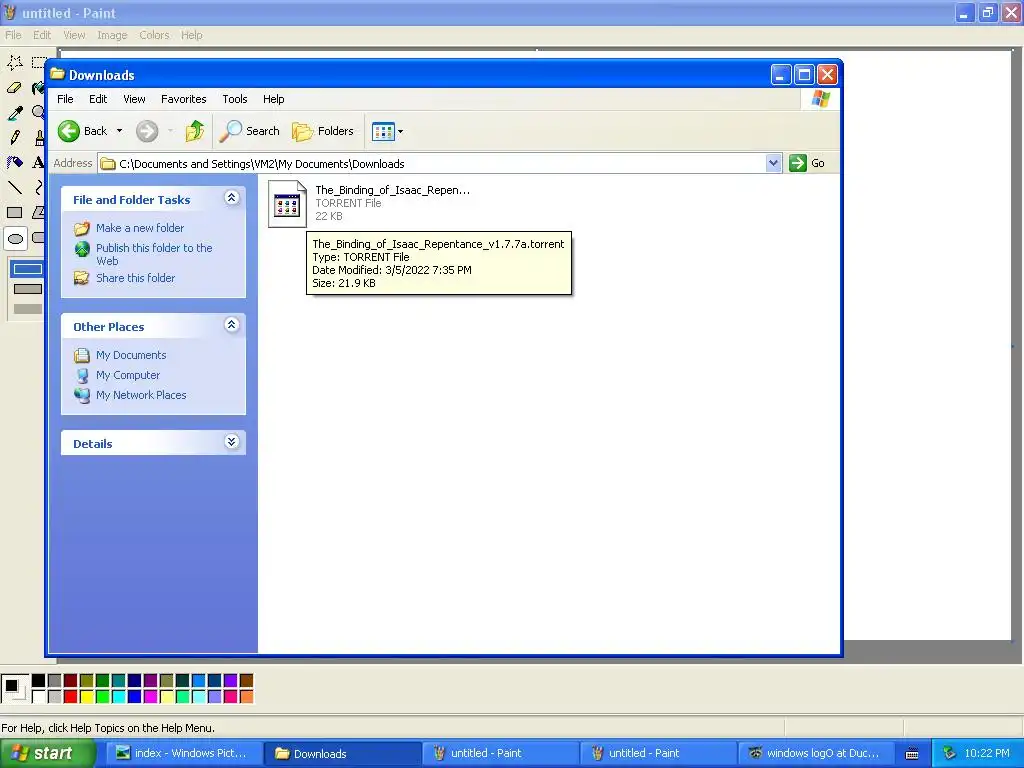1024x768 pixels.
Task: Open the Back button history dropdown
Action: tap(120, 131)
